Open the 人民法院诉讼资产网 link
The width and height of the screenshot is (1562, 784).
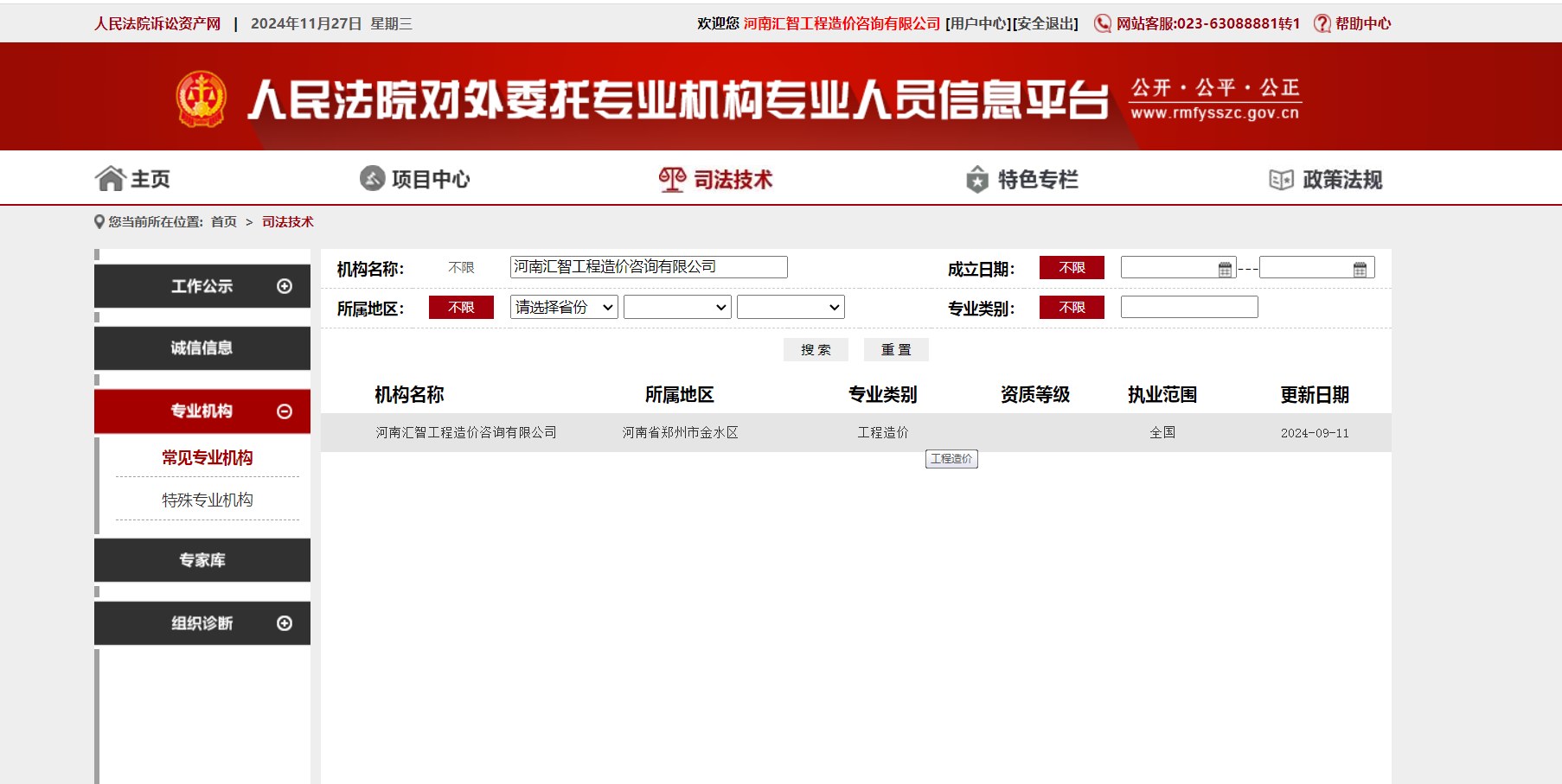tap(157, 23)
